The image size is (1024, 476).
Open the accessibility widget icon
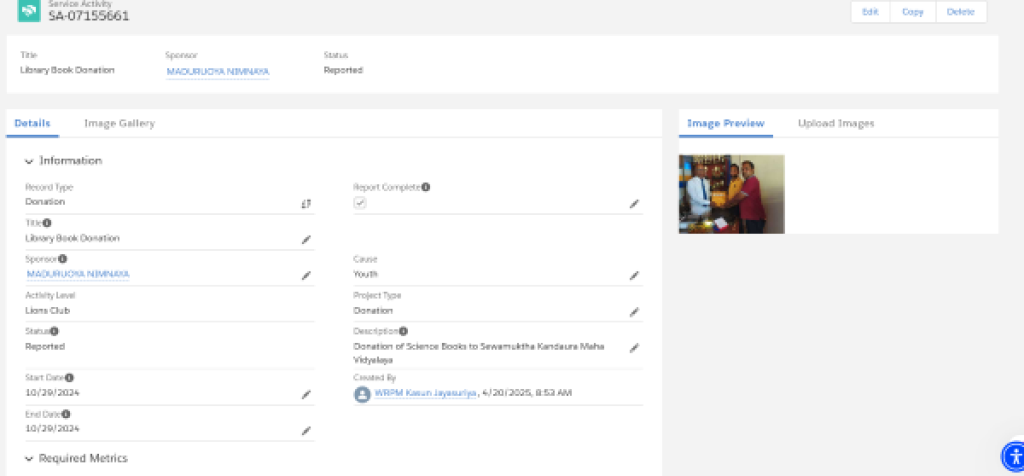pos(1014,456)
